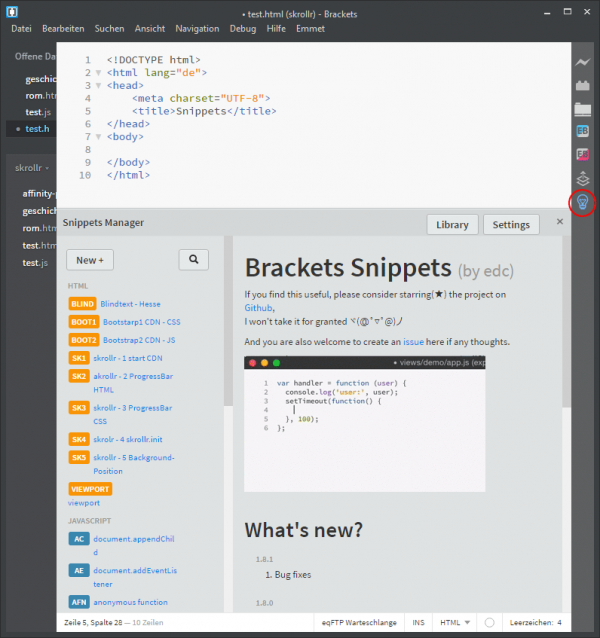
Task: Open the issue link
Action: (413, 342)
